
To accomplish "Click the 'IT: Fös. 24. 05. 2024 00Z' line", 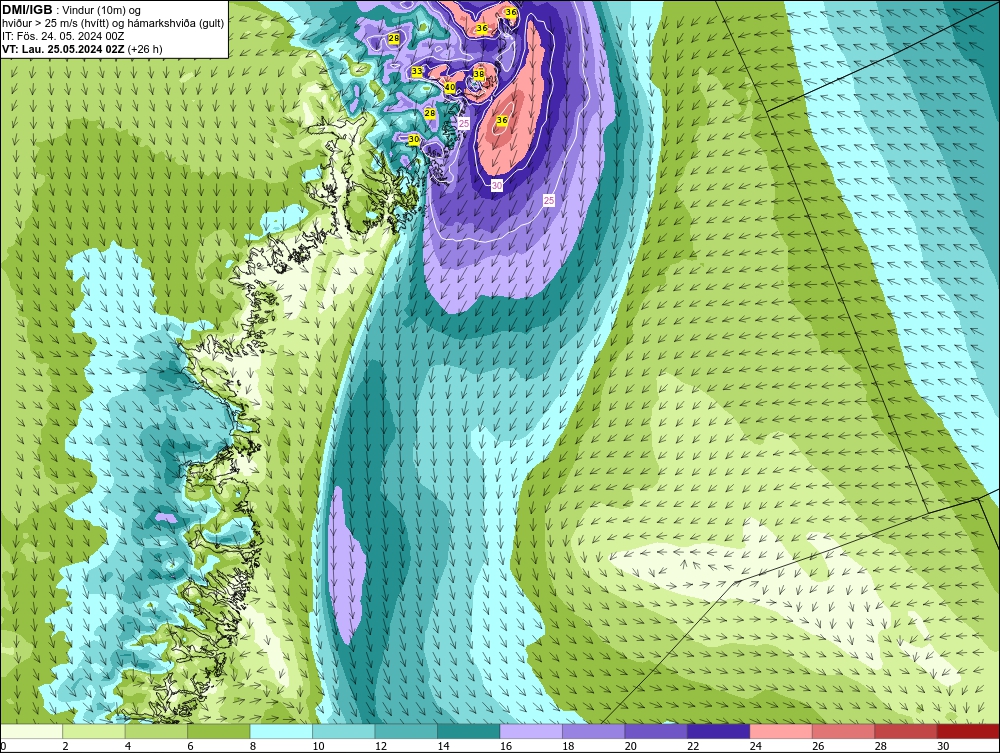I will 63,36.
